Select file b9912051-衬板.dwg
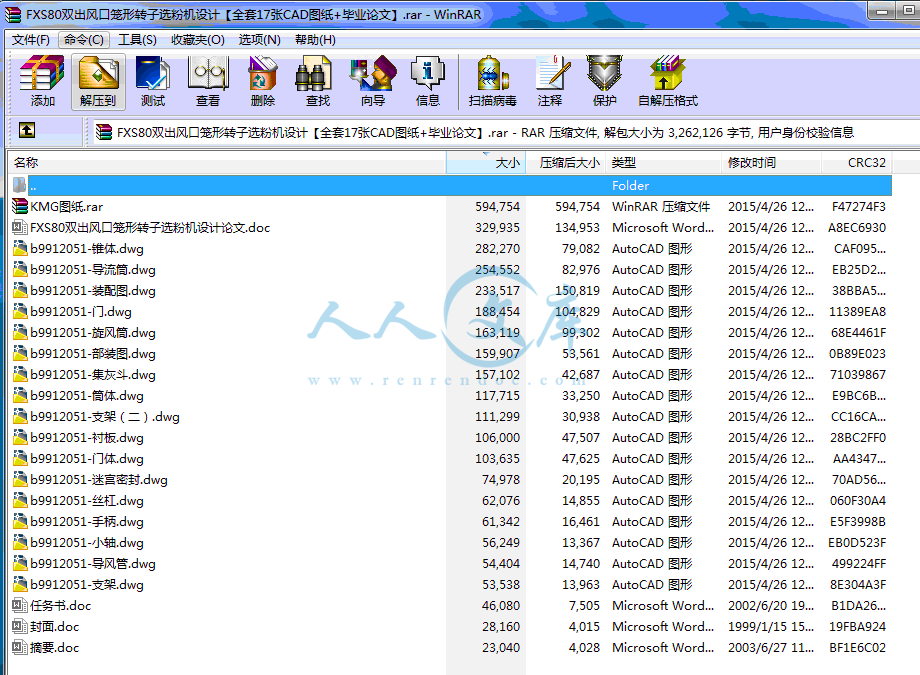 (x=87, y=438)
